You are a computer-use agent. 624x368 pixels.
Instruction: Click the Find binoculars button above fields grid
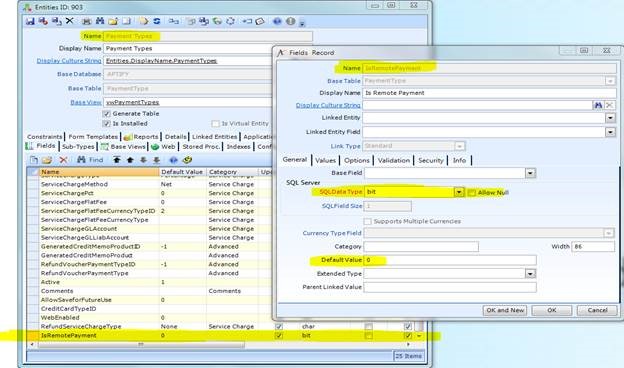tap(90, 160)
